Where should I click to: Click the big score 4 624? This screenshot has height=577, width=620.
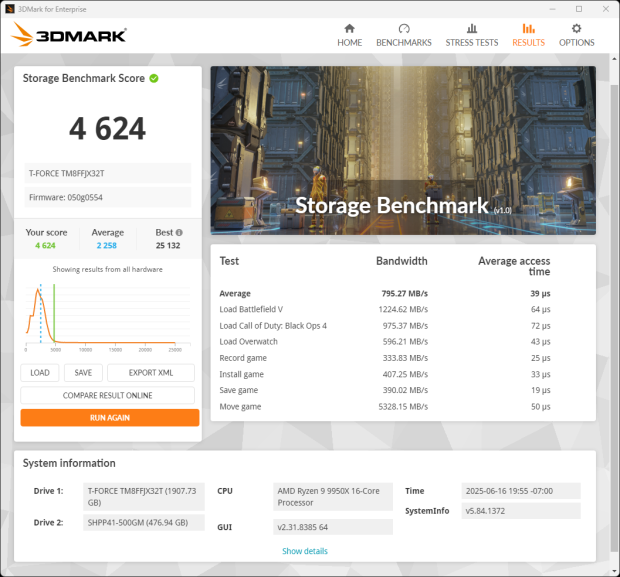(x=108, y=129)
